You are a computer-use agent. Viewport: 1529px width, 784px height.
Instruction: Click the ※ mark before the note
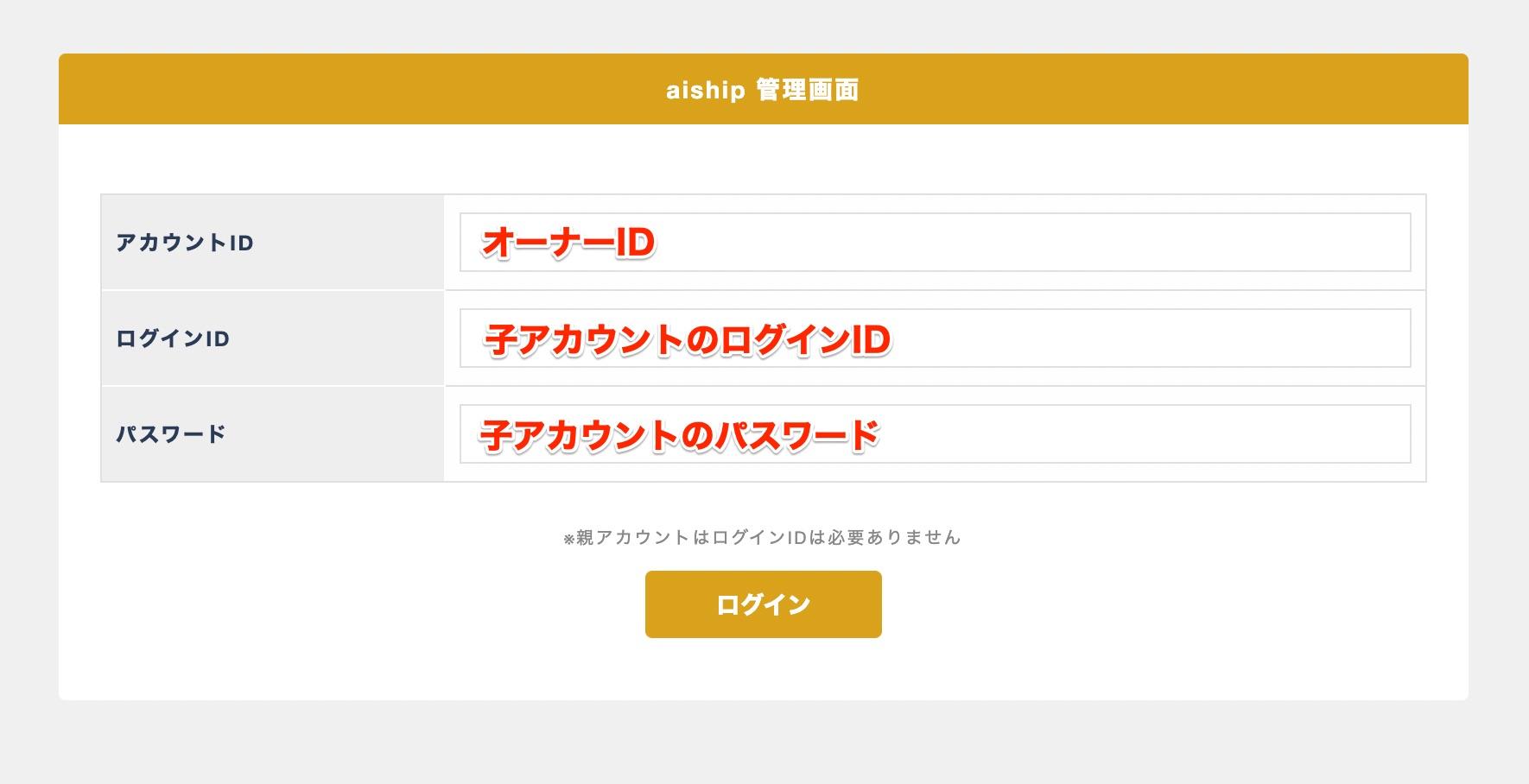(x=568, y=539)
